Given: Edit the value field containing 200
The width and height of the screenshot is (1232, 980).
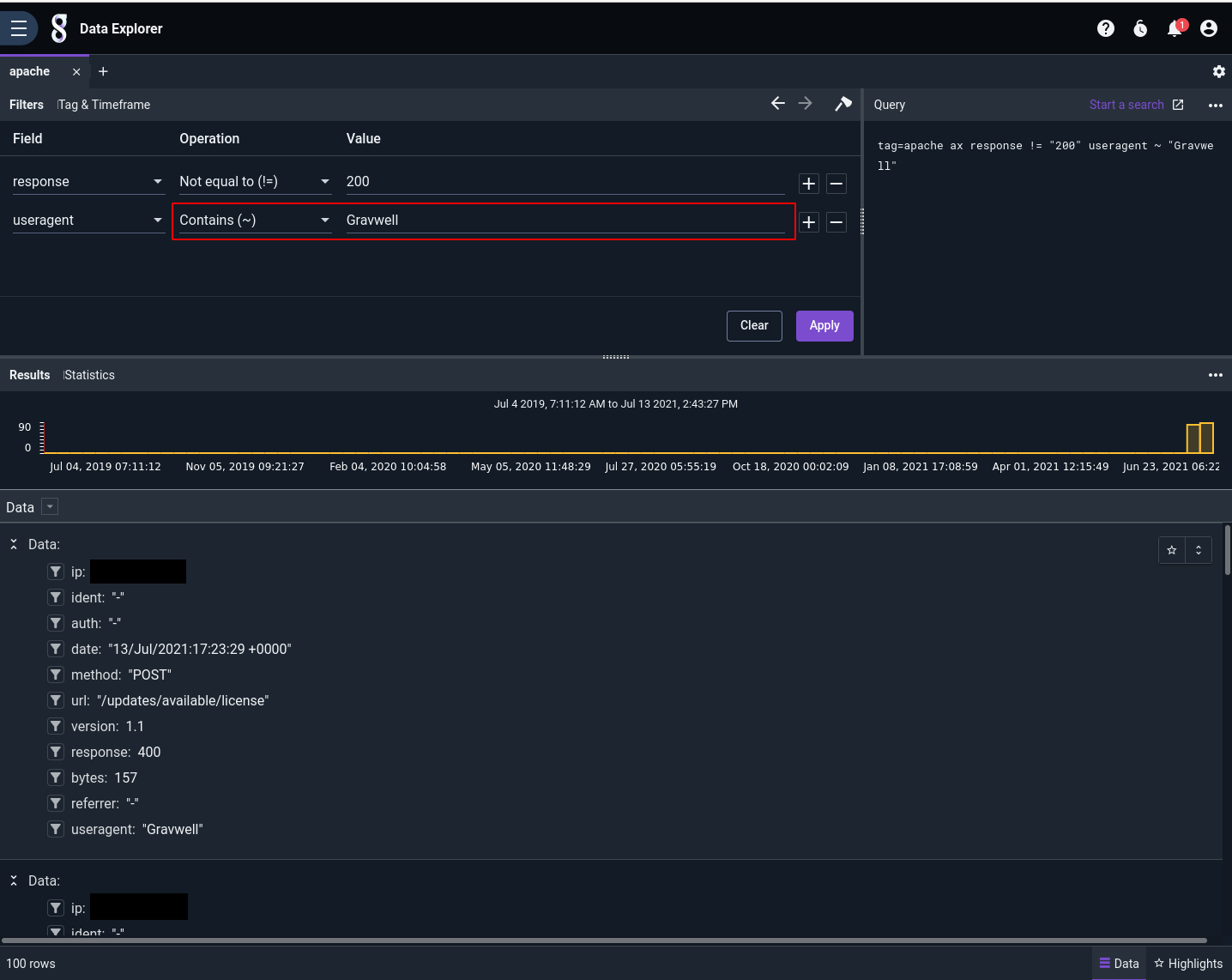Looking at the screenshot, I should pos(565,181).
